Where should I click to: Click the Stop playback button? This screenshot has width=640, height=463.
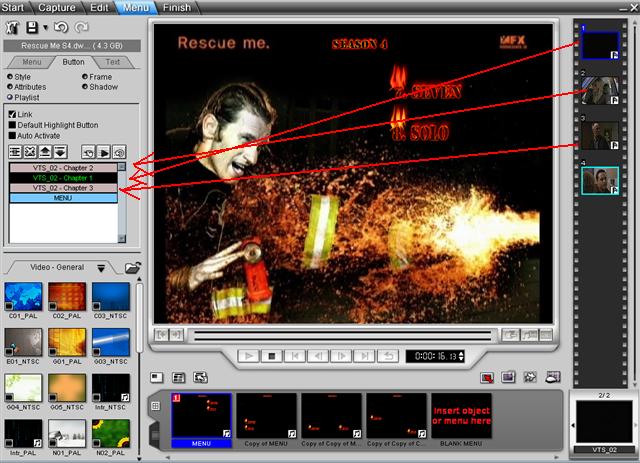point(271,356)
